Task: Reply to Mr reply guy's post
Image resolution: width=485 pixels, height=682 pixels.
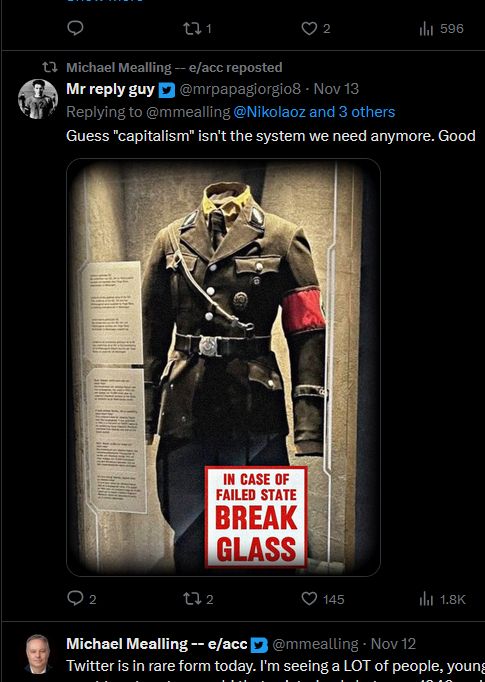Action: [82, 598]
